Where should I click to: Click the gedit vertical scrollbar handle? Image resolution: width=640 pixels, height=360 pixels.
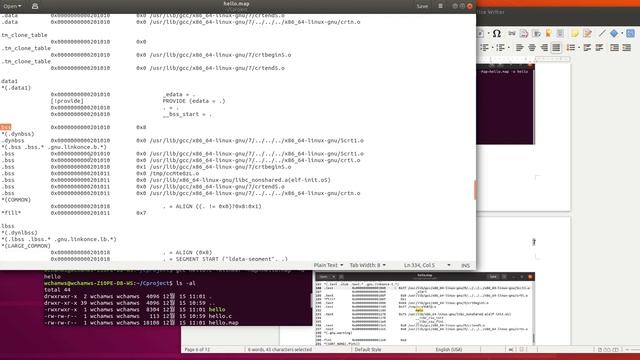475,190
